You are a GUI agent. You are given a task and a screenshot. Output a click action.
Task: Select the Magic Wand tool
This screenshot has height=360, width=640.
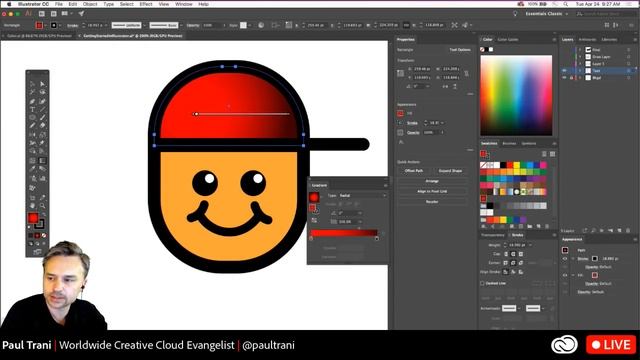[33, 92]
